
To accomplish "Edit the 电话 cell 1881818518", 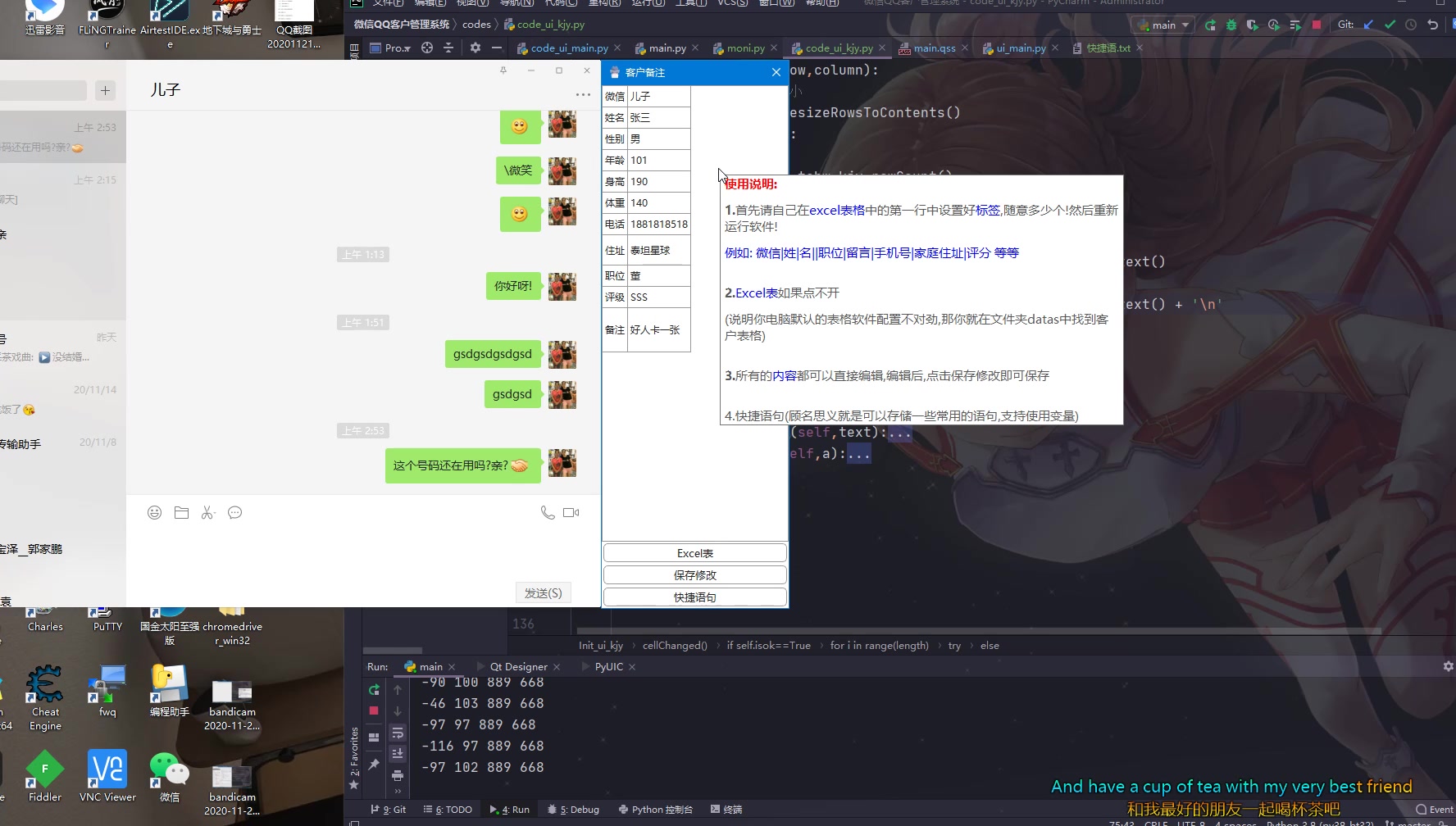I will [x=658, y=224].
